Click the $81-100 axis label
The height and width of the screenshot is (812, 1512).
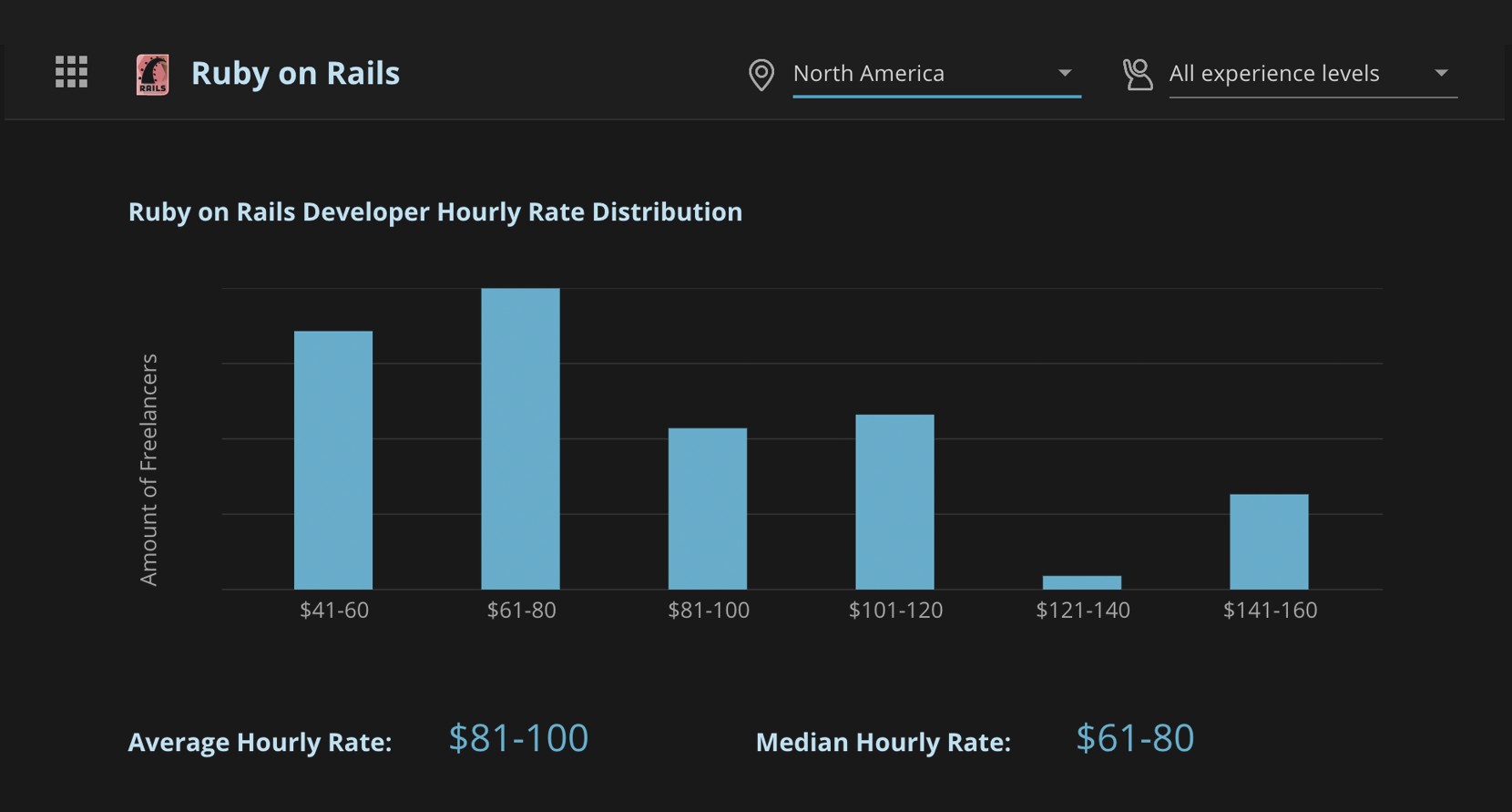click(709, 611)
